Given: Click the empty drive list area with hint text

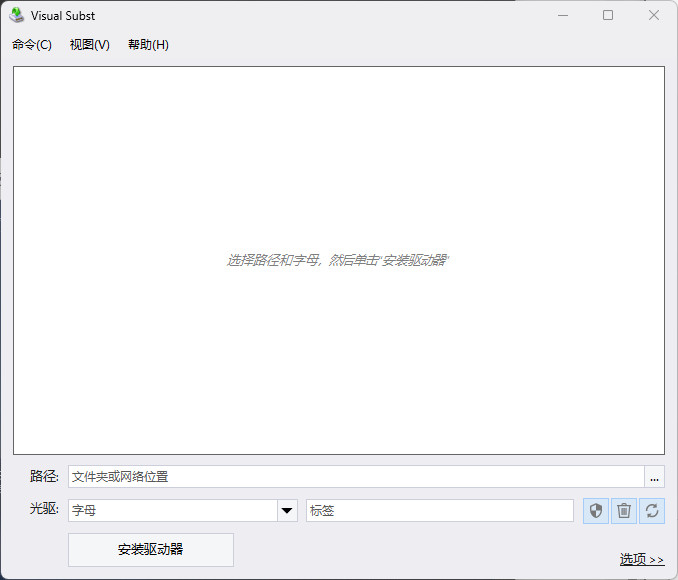Looking at the screenshot, I should [339, 260].
